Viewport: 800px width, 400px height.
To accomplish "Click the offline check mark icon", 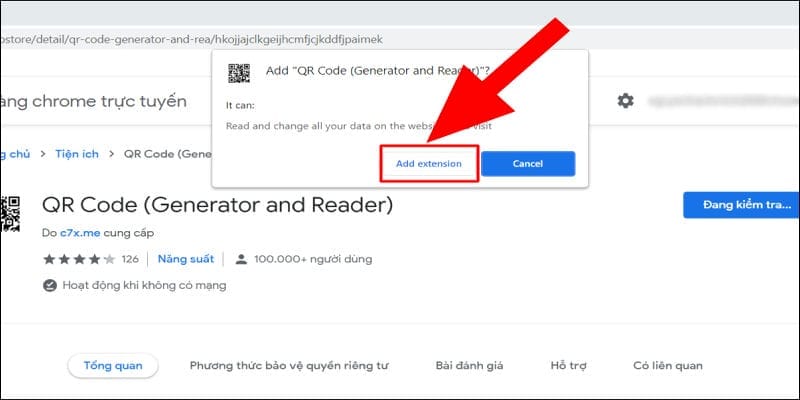I will (49, 285).
